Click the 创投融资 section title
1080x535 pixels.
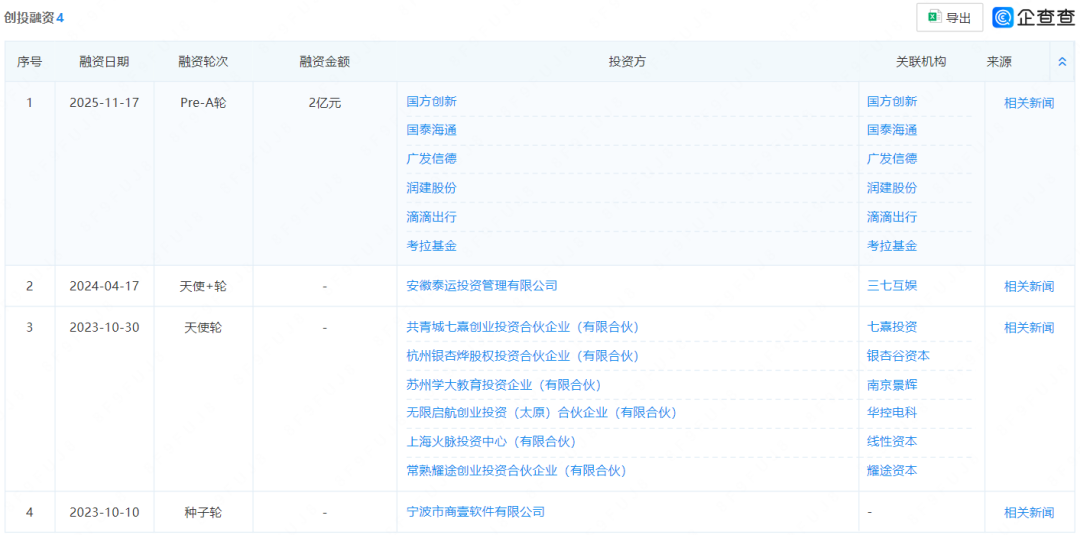29,18
